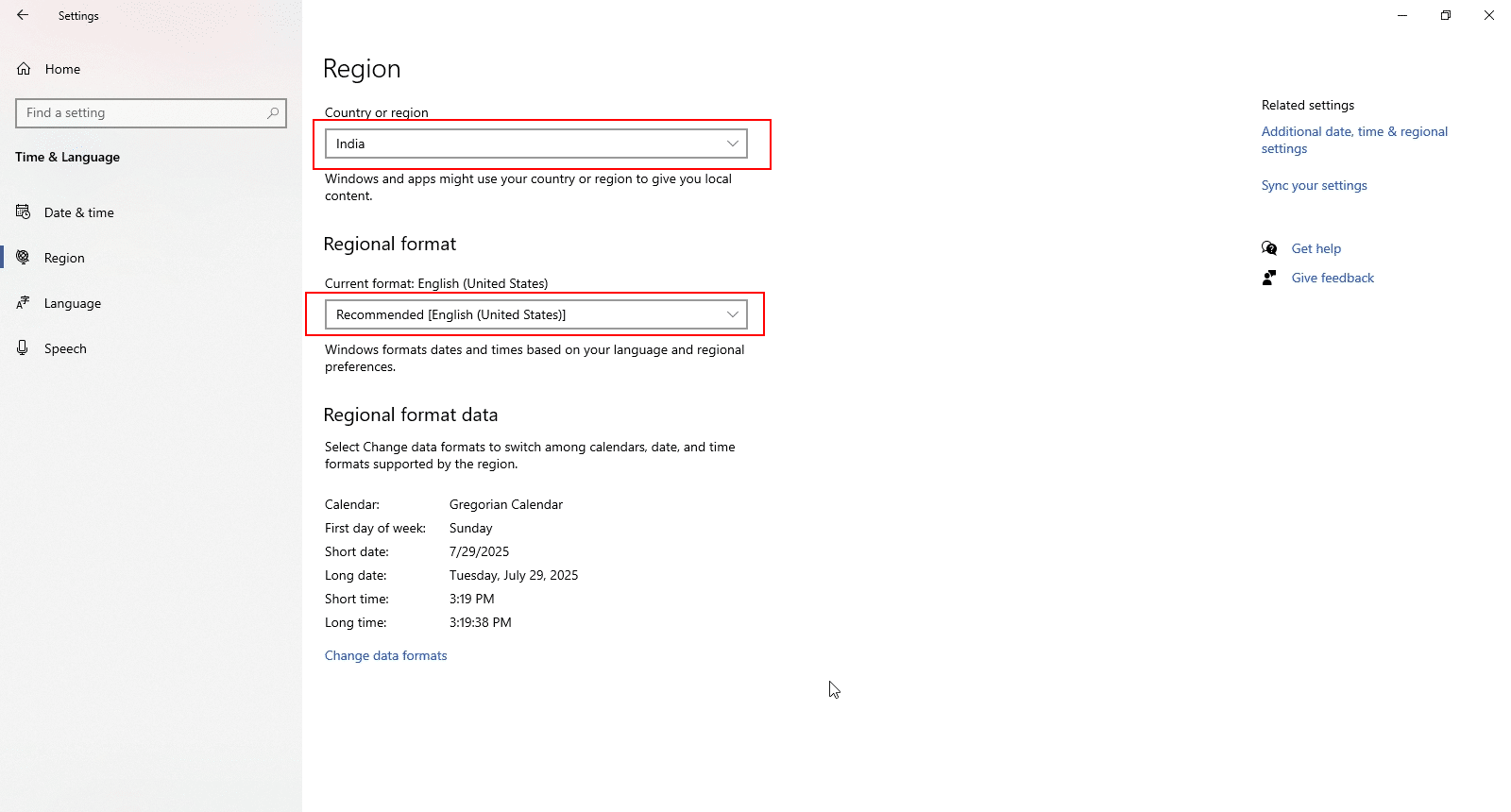
Task: Click the Long time value 3:19:38 PM
Action: coord(480,622)
